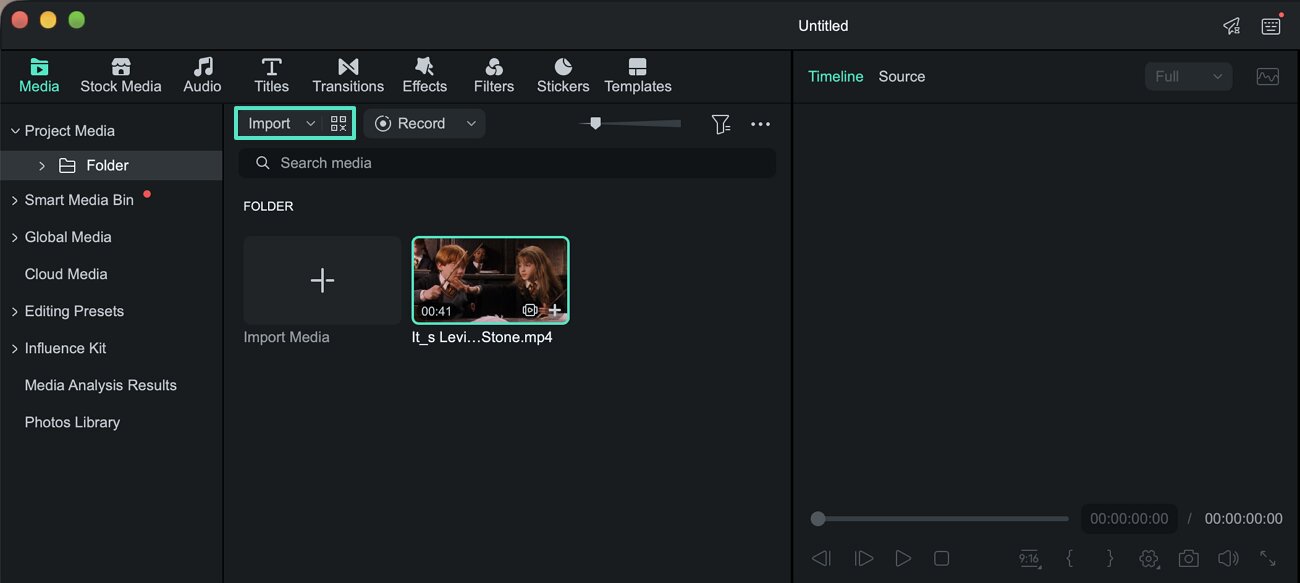The height and width of the screenshot is (583, 1300).
Task: Open the notifications icon with red dot
Action: [1271, 25]
